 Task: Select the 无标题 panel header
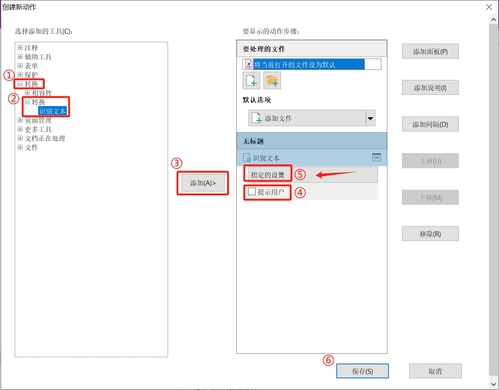pyautogui.click(x=312, y=141)
